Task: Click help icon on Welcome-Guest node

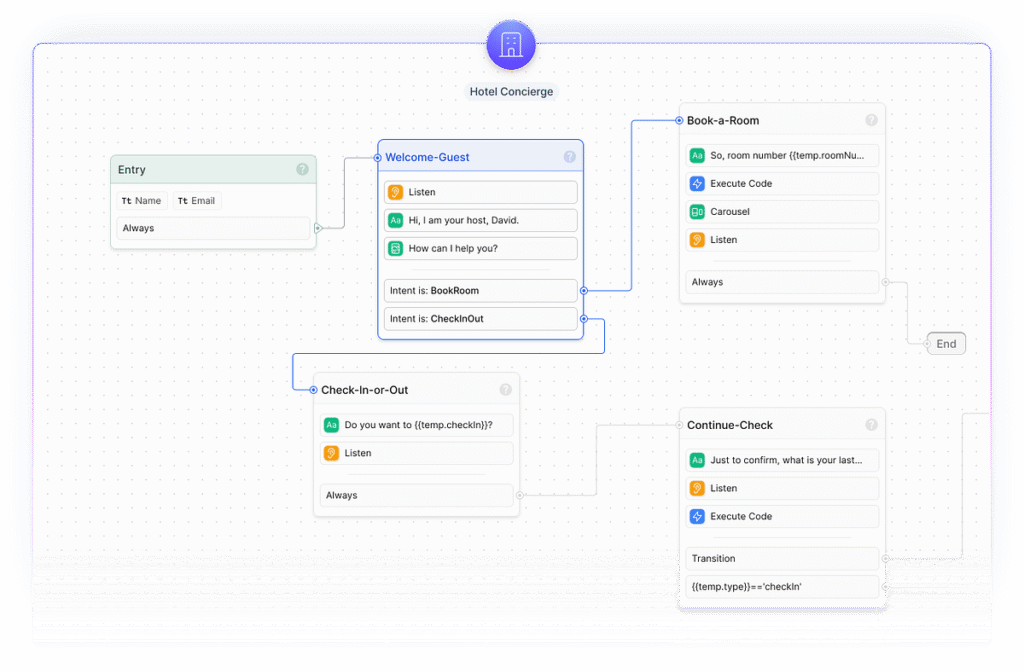Action: point(569,157)
